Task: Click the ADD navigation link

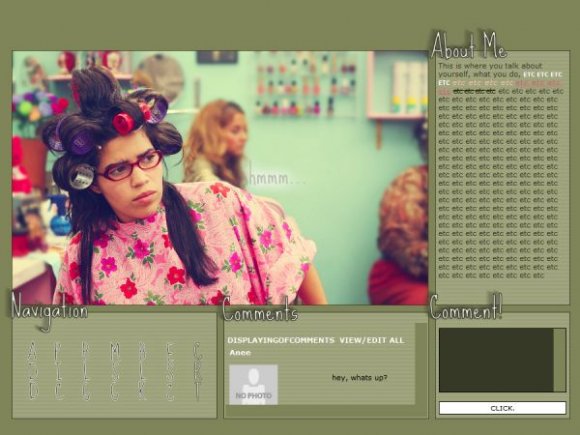Action: 33,371
